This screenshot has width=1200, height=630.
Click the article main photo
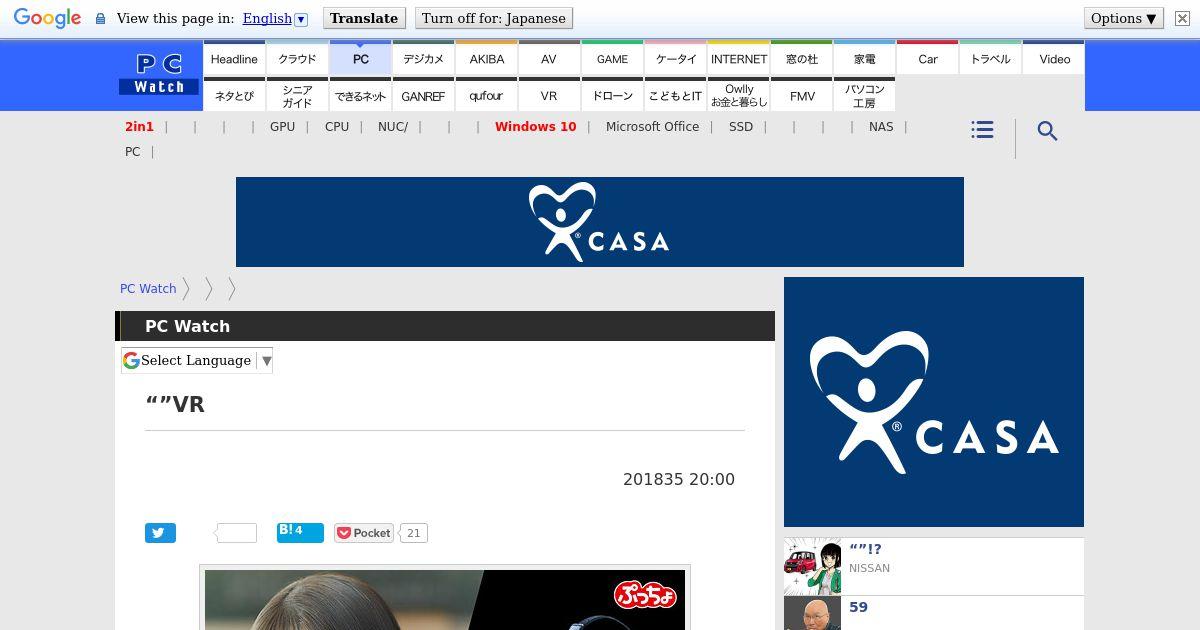pos(445,600)
